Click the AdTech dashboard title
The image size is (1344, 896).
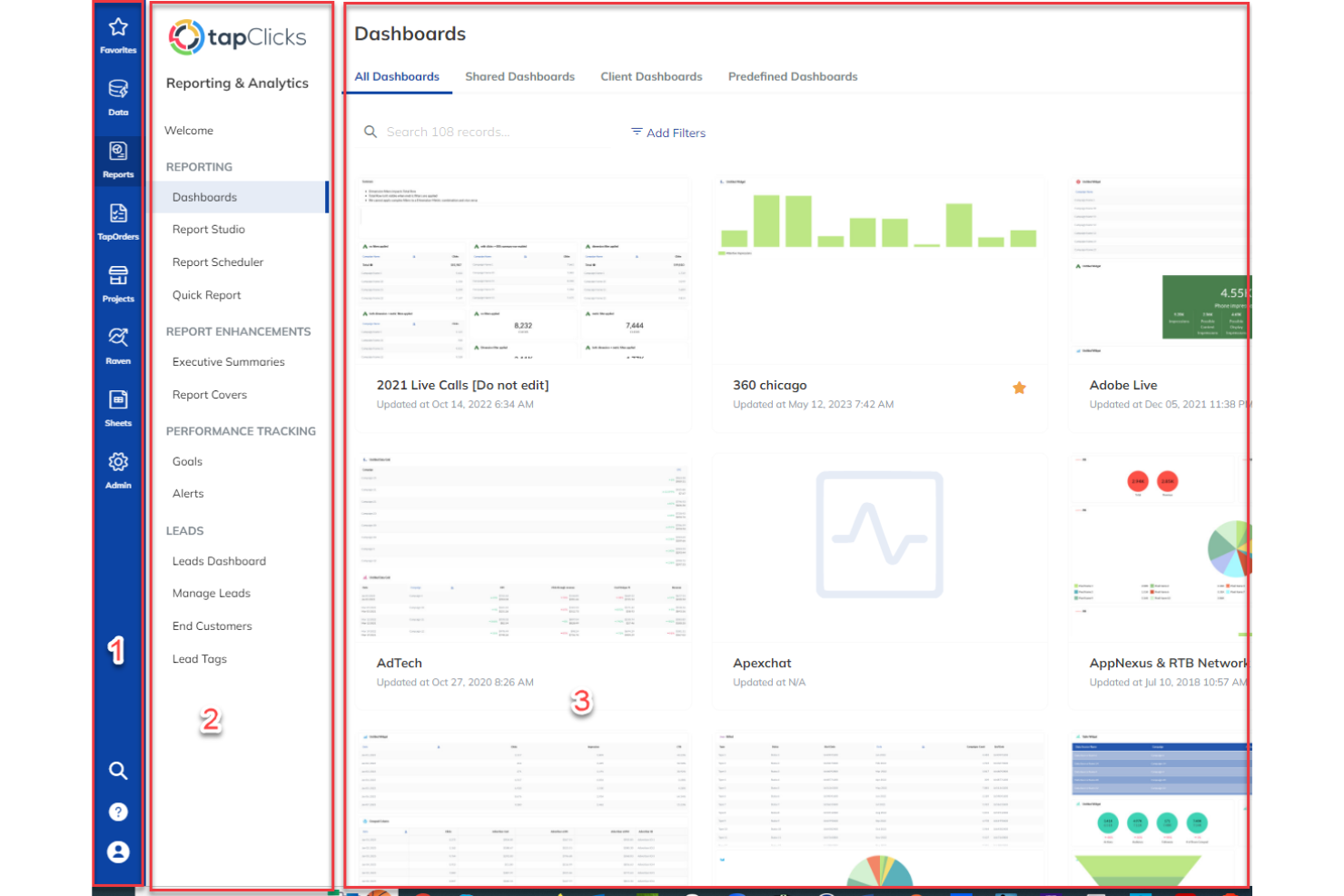(x=399, y=664)
